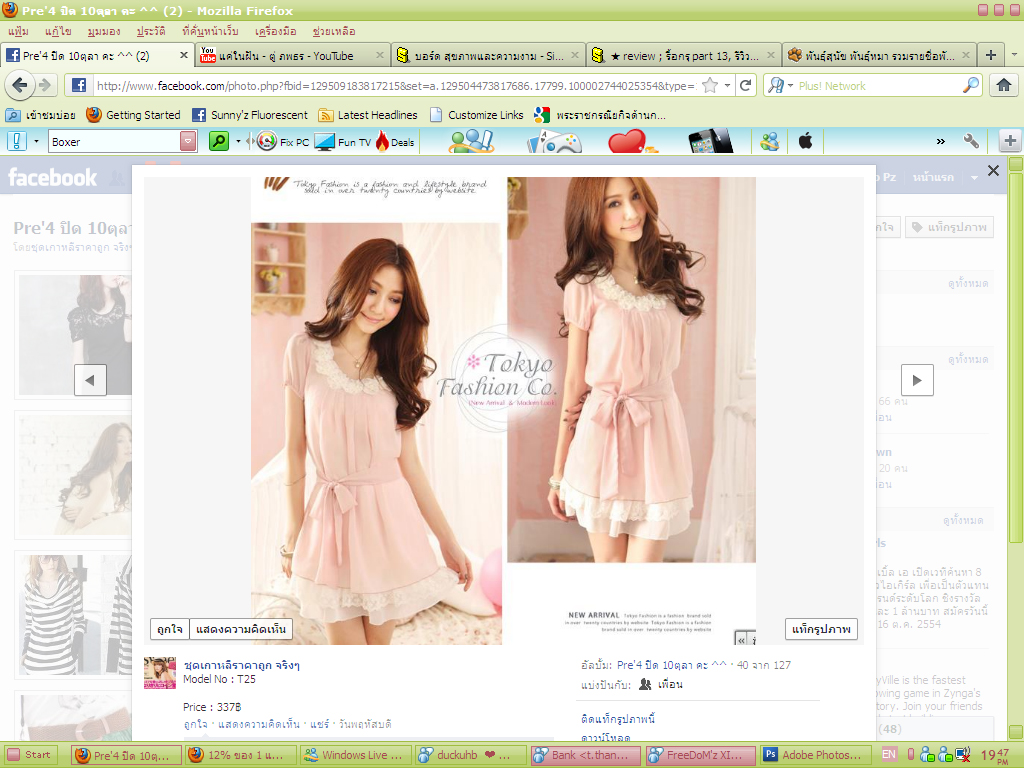Click the iPhone toolbar icon
This screenshot has width=1024, height=768.
click(x=711, y=141)
